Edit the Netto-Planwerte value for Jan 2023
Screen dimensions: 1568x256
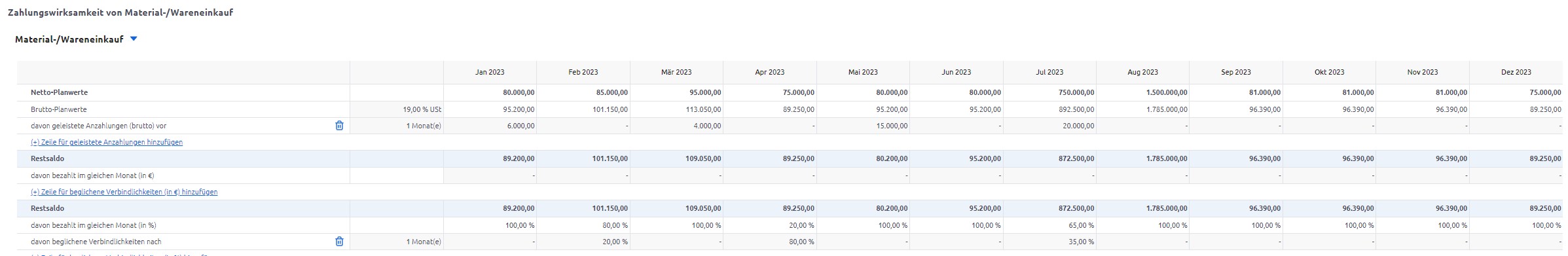click(490, 92)
